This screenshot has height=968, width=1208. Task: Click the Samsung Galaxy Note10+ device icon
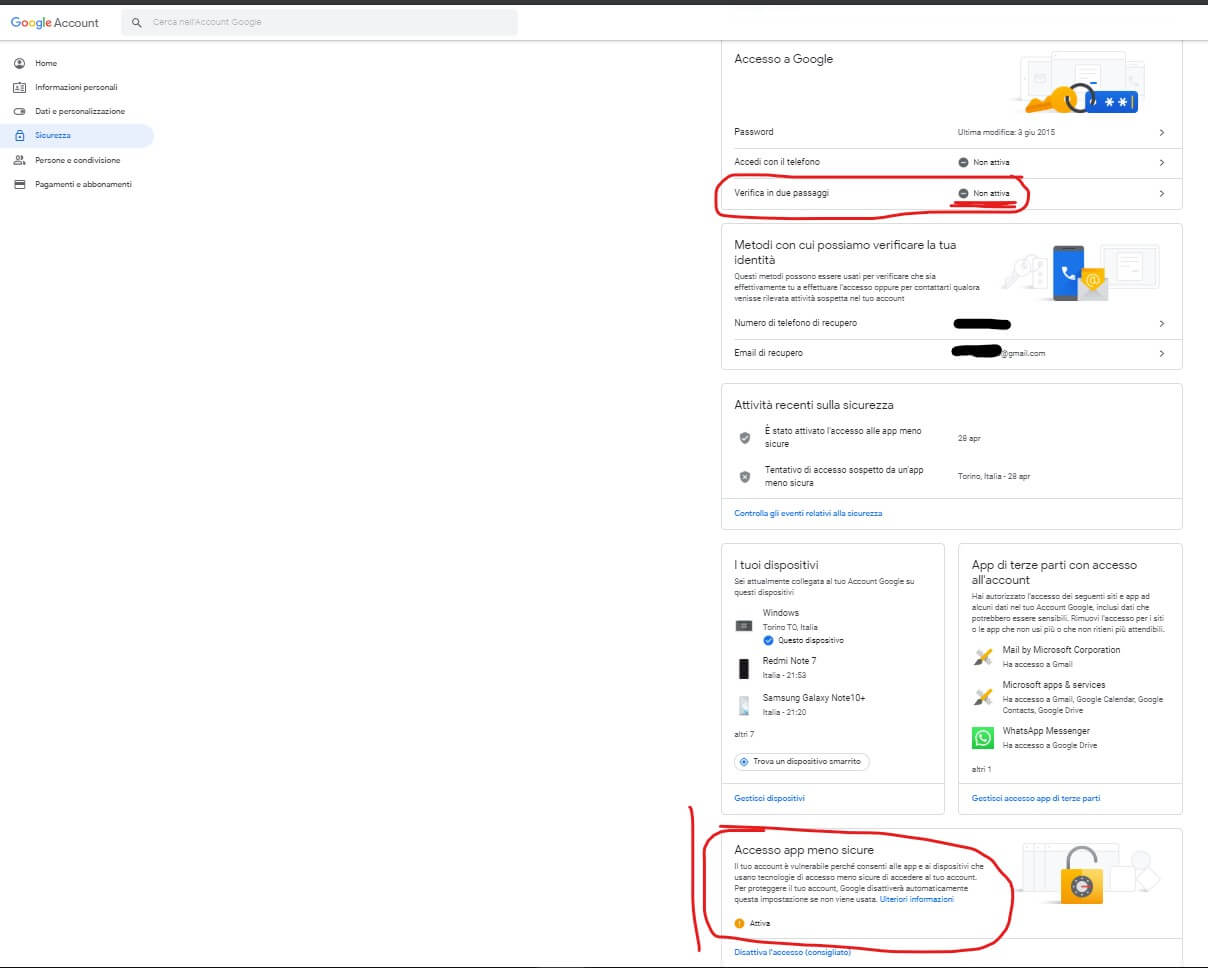(743, 705)
